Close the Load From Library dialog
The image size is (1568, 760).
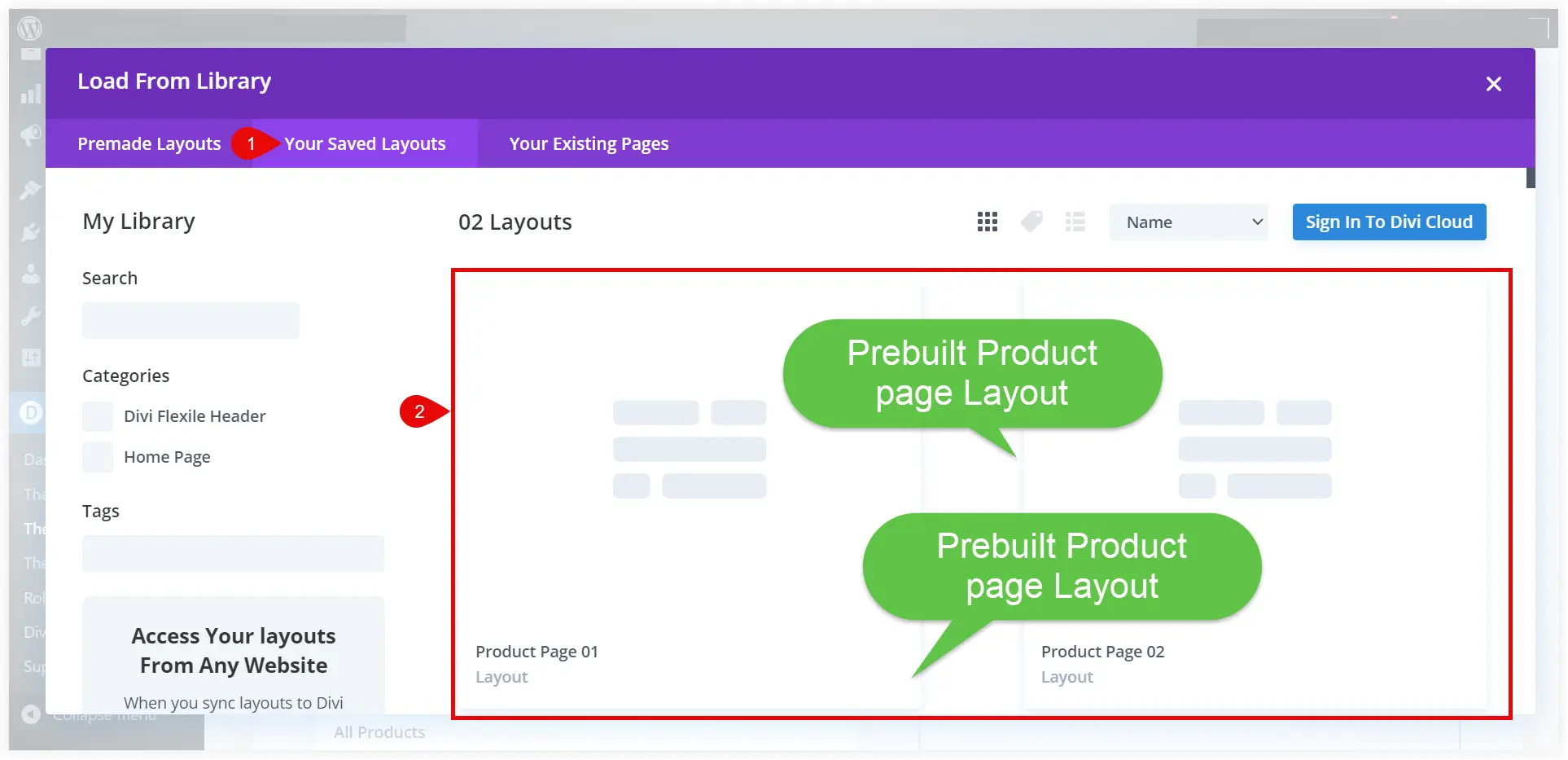pyautogui.click(x=1493, y=84)
